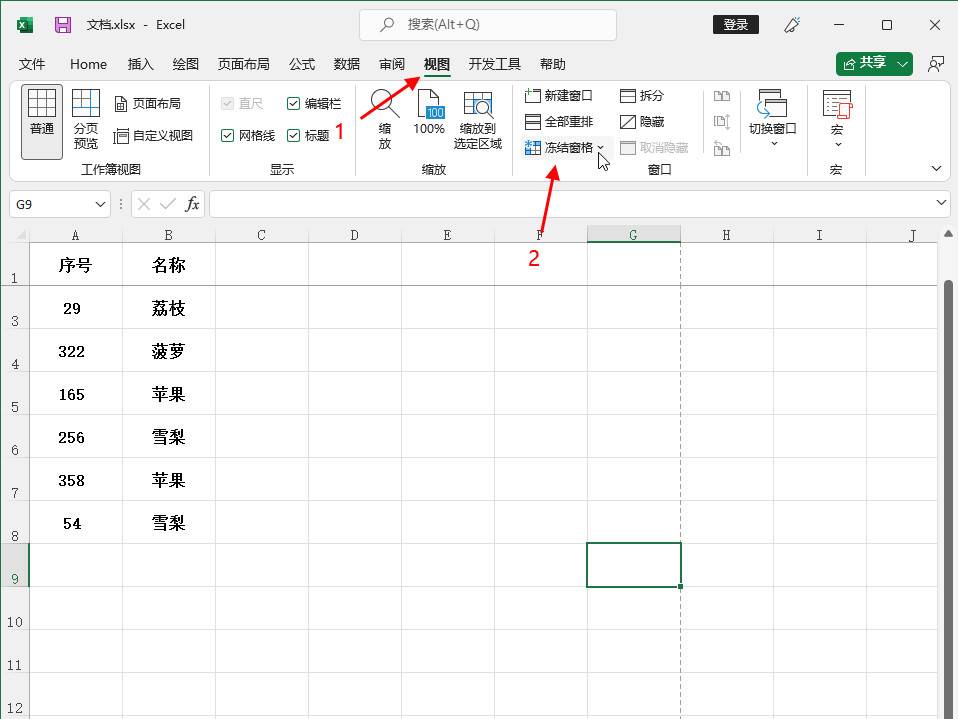
Task: Switch to the Formulas (公式) tab
Action: tap(302, 64)
